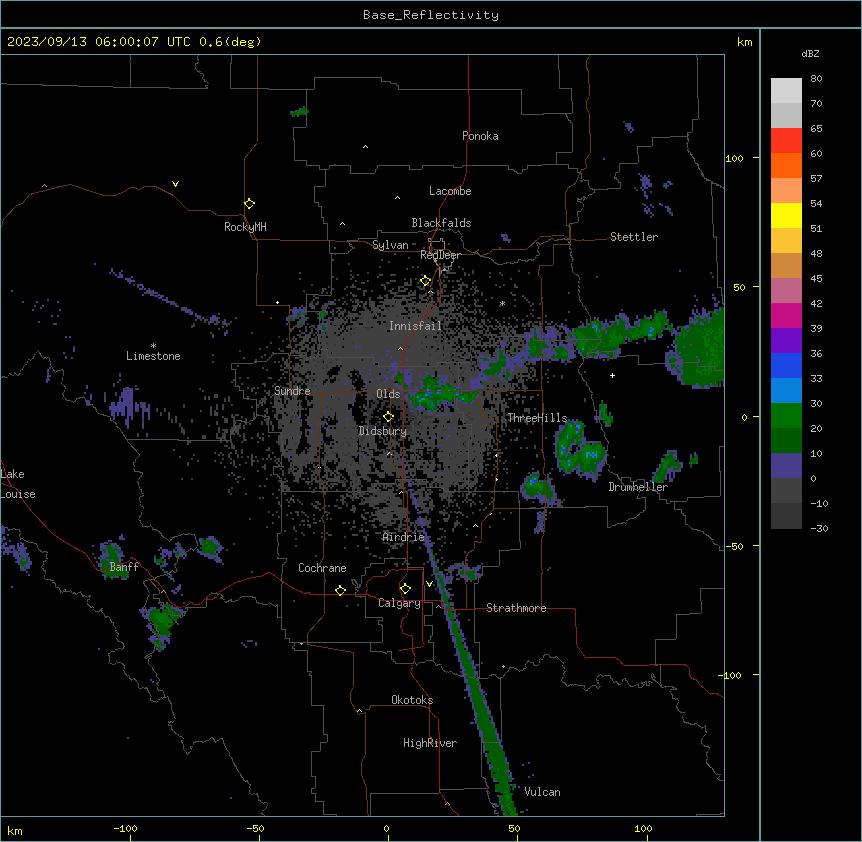
Task: Click the Olds city label
Action: tap(388, 394)
